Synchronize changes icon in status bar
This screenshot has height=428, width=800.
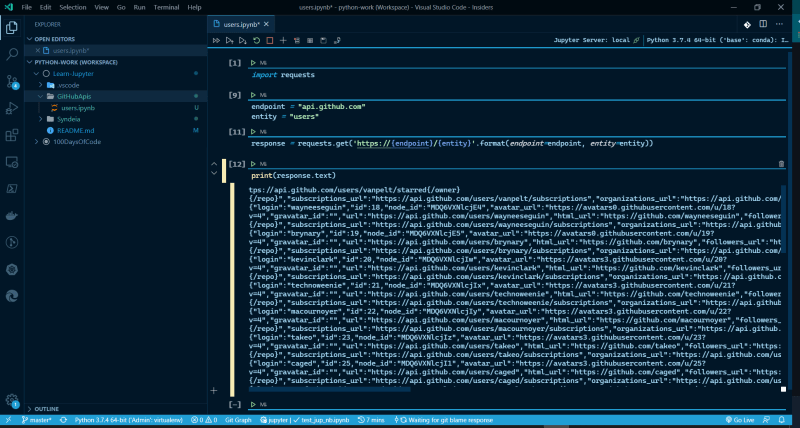(x=64, y=420)
